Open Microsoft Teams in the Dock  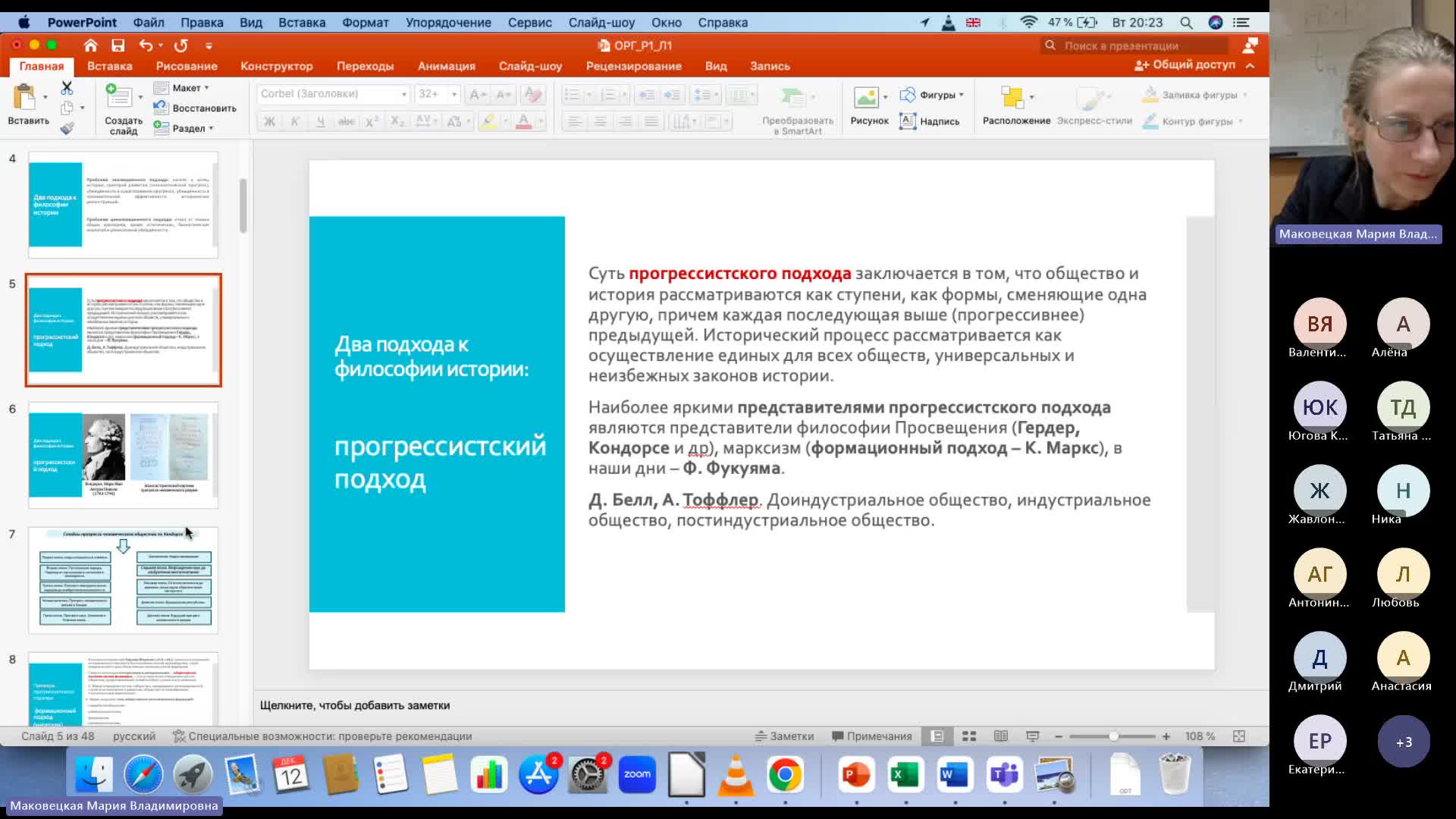[1004, 774]
